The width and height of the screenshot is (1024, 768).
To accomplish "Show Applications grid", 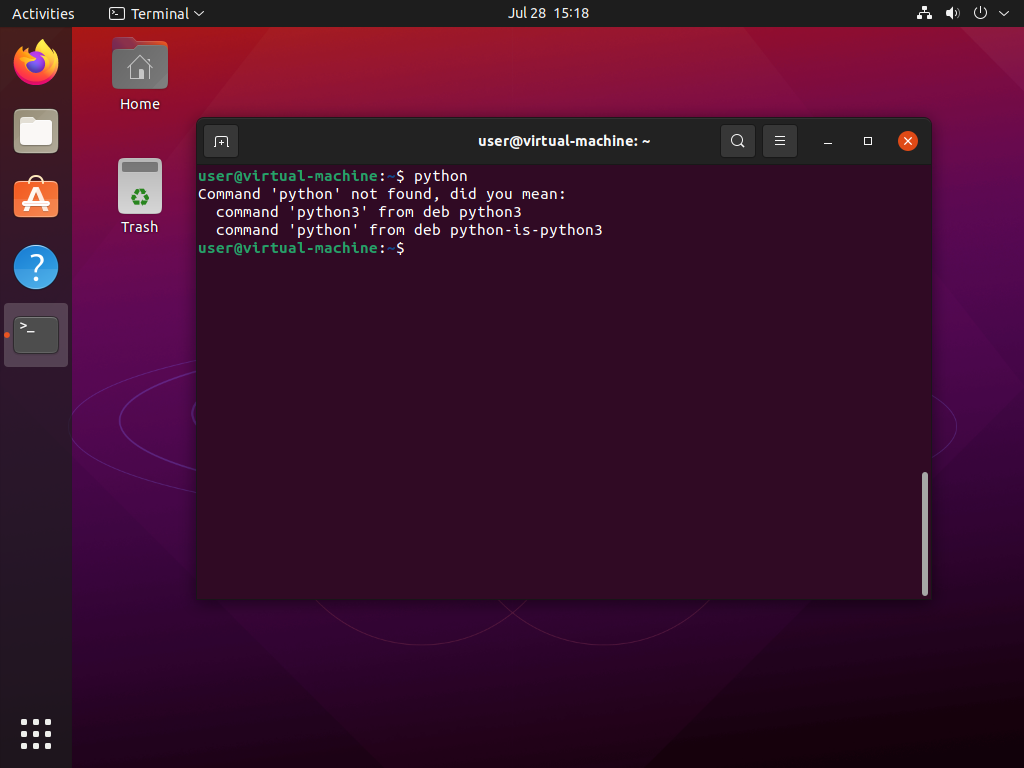I will pos(36,733).
